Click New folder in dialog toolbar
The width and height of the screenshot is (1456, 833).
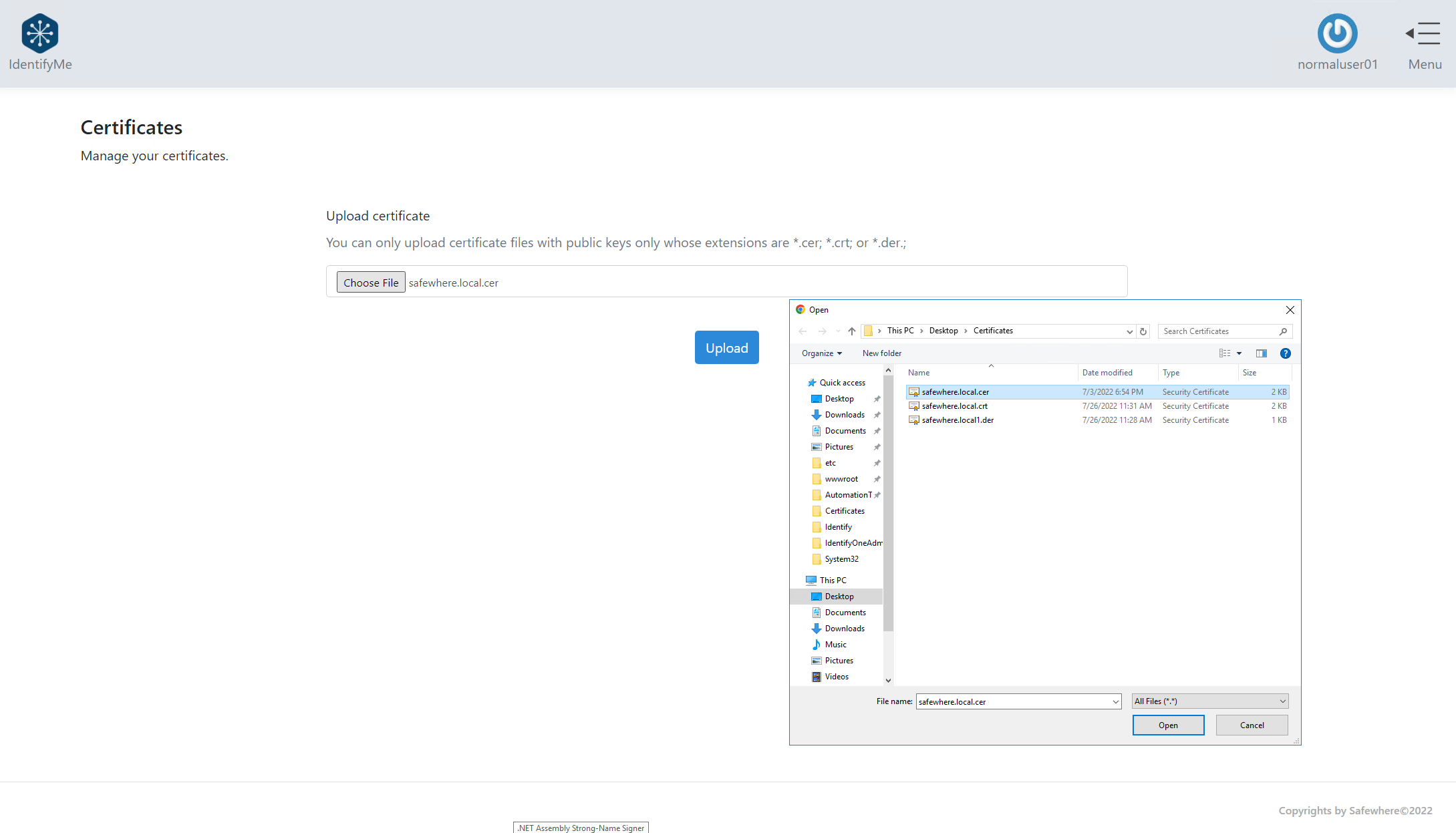point(881,353)
